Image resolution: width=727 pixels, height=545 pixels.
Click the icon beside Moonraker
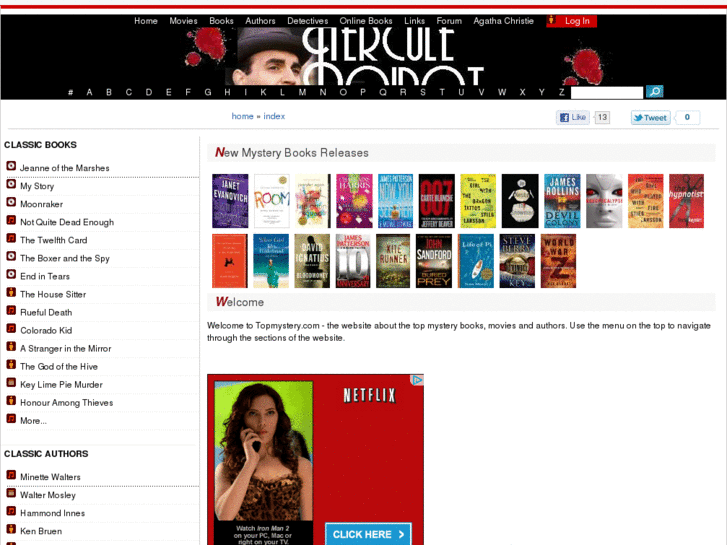[11, 202]
